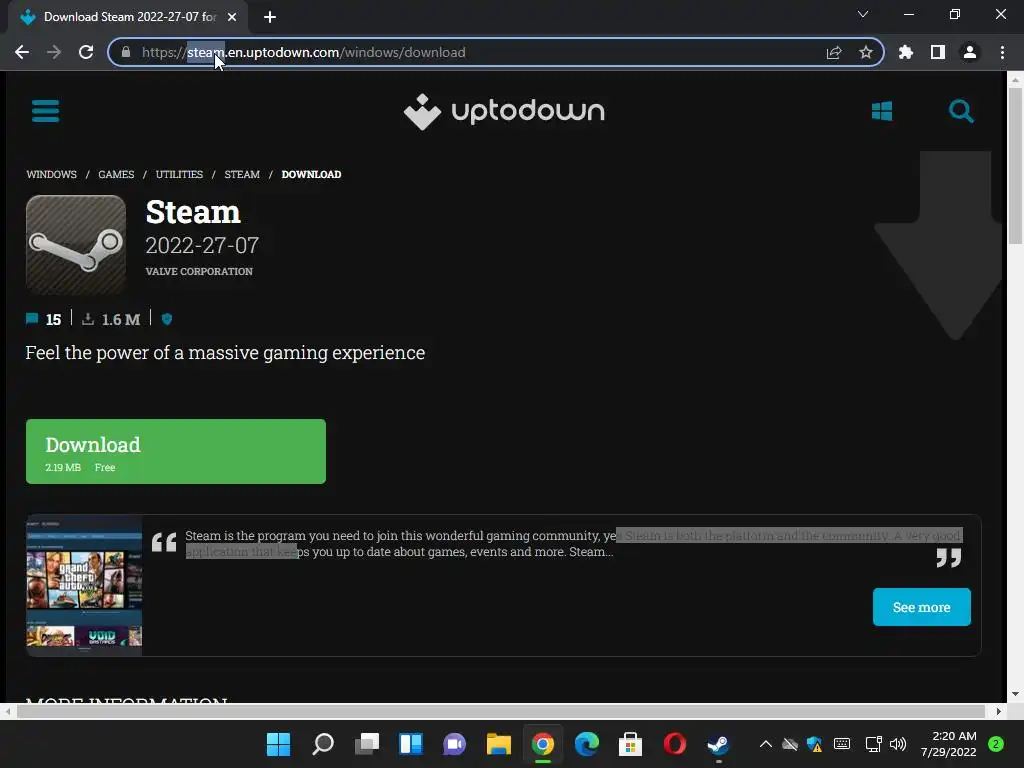Open a new browser tab

270,17
